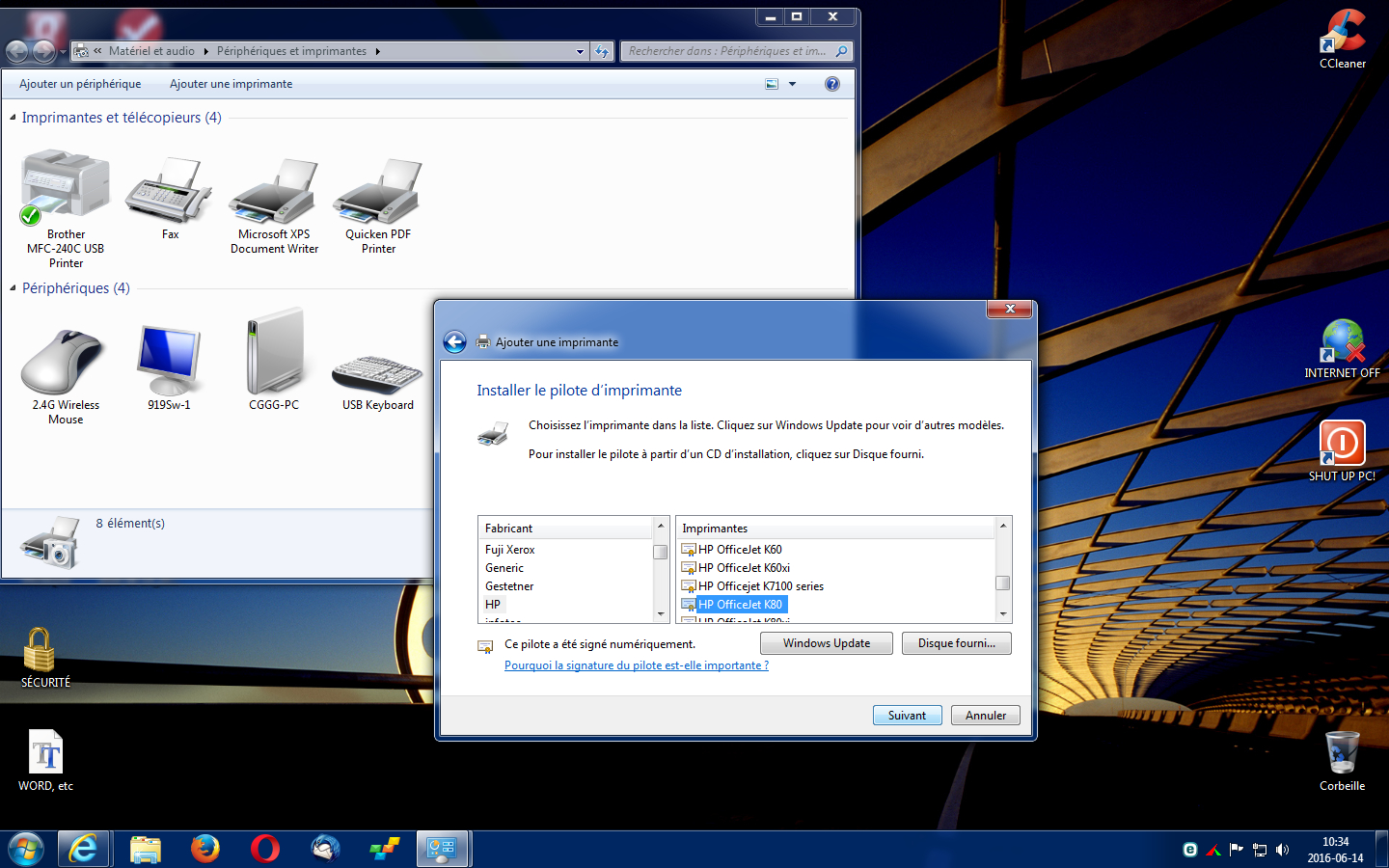The height and width of the screenshot is (868, 1389).
Task: Launch Internet Explorer from the taskbar
Action: click(x=83, y=849)
